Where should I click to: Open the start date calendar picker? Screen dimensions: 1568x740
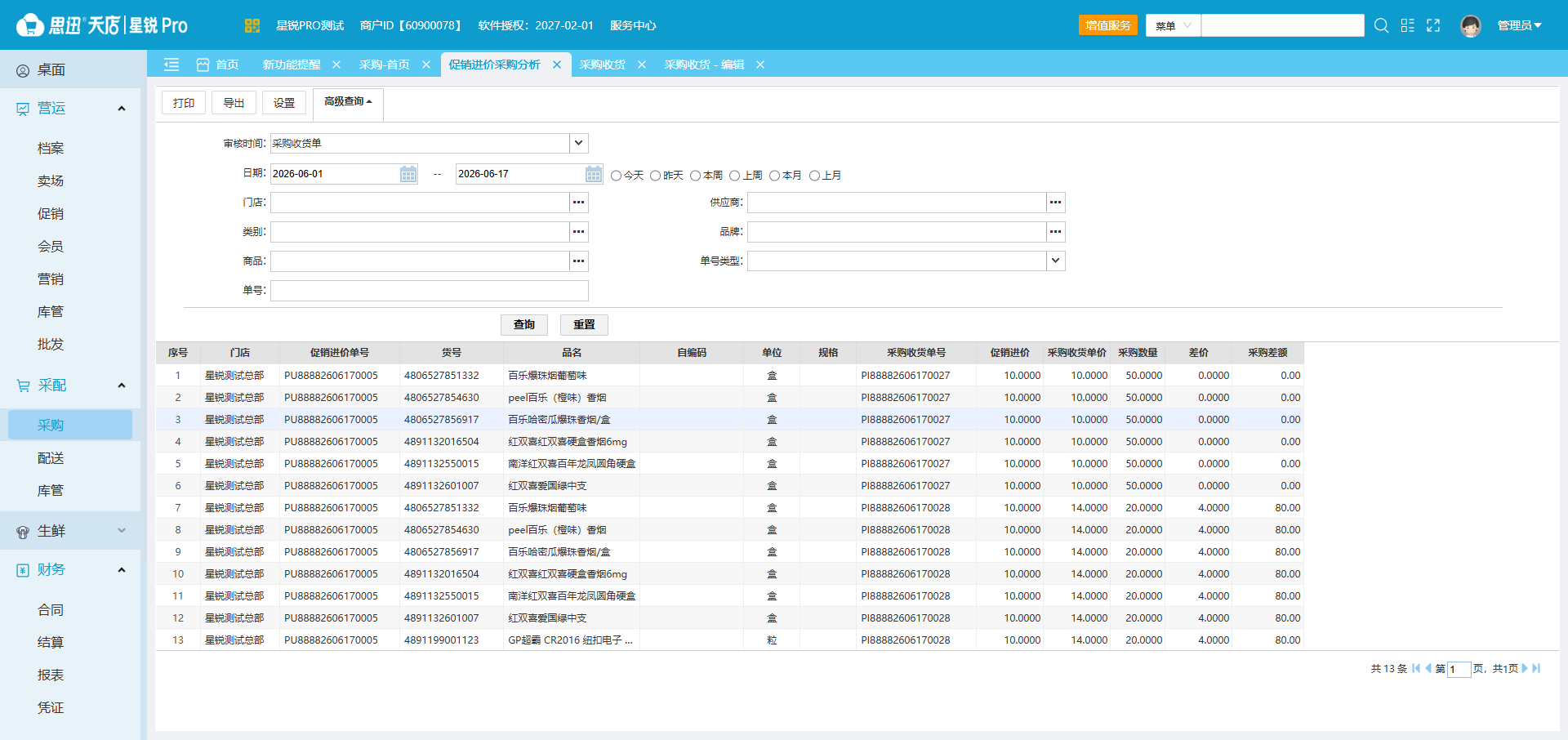tap(408, 174)
